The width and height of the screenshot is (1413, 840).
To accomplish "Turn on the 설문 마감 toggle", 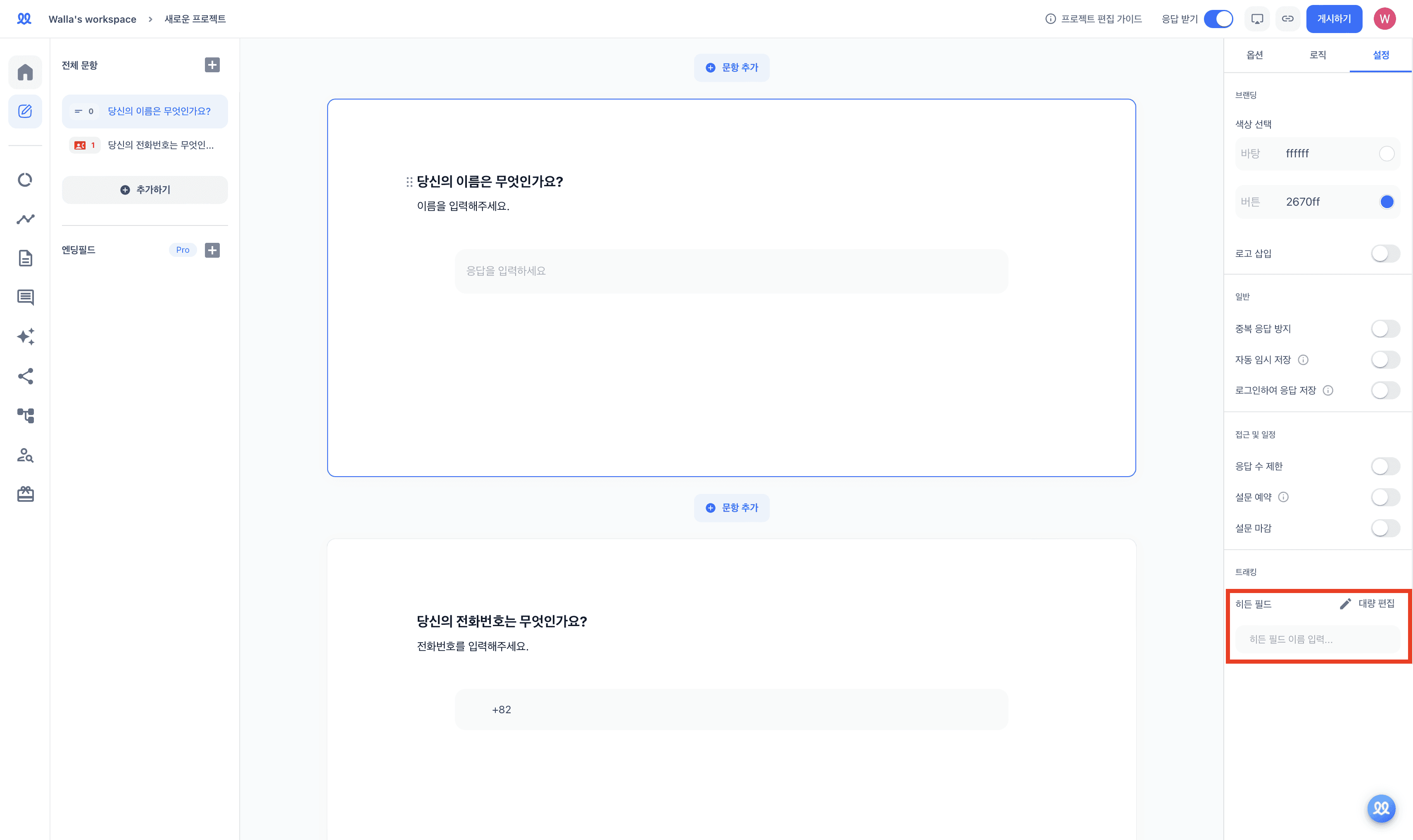I will tap(1384, 528).
